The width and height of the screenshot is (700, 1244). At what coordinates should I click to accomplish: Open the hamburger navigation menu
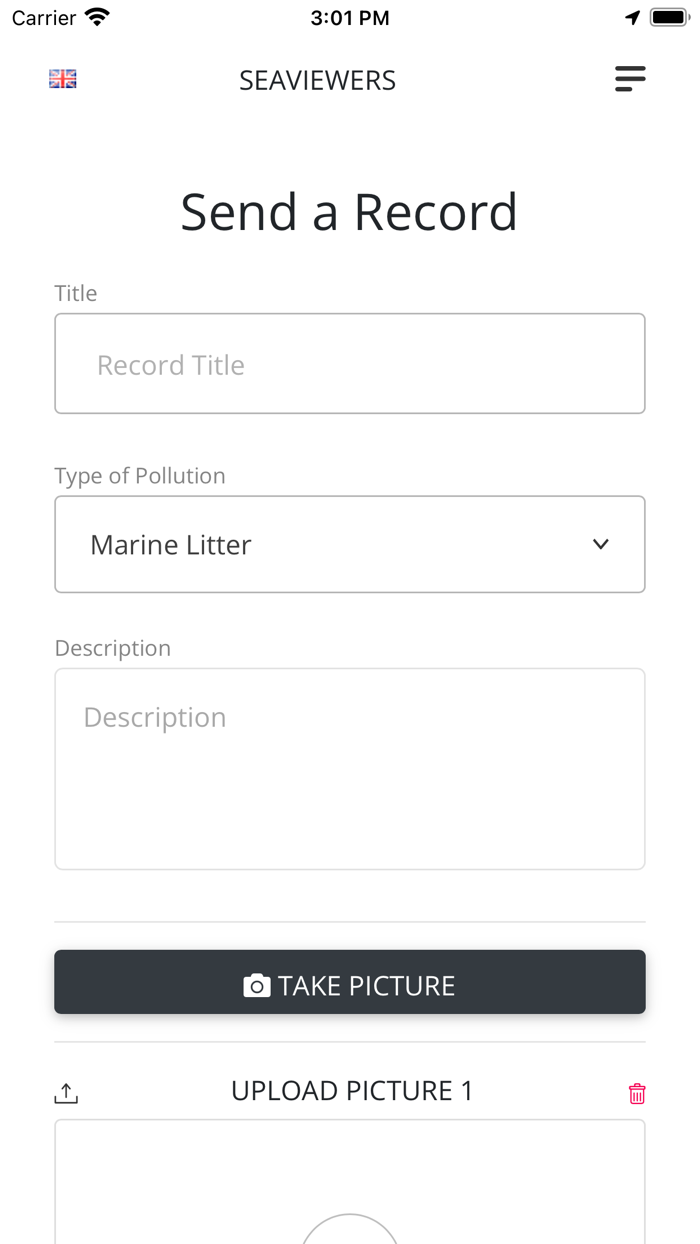(x=630, y=79)
